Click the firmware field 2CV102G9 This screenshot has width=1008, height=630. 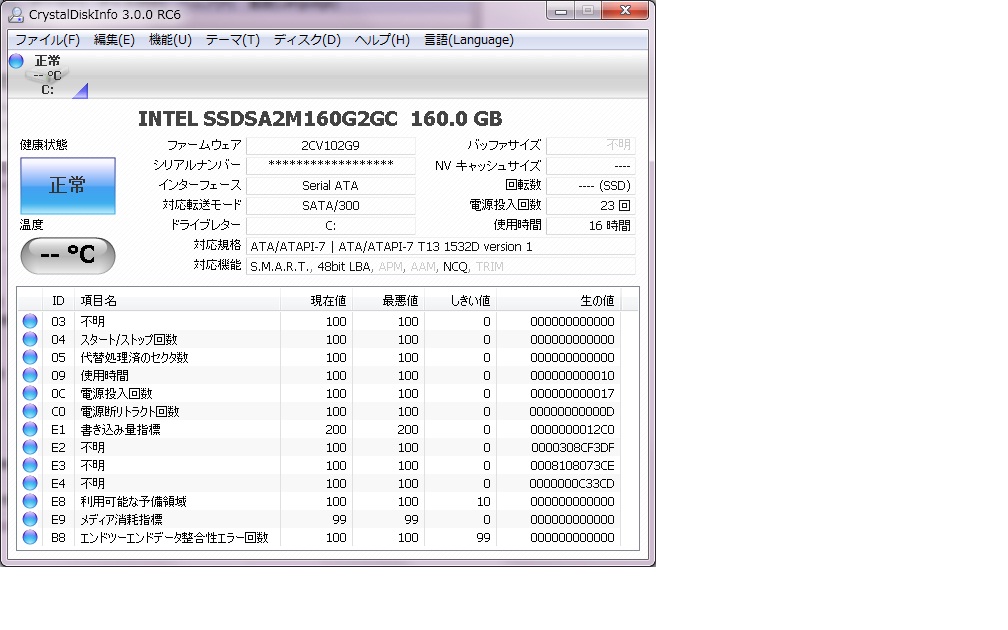coord(330,146)
